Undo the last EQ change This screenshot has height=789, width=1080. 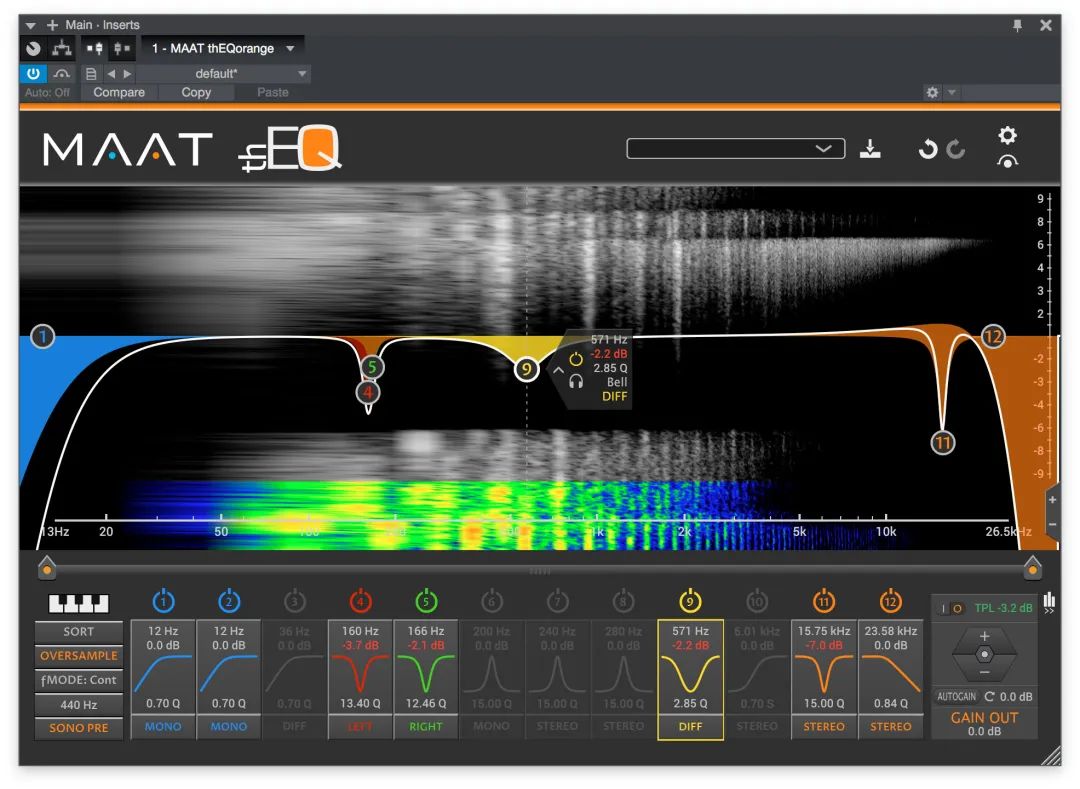point(928,149)
